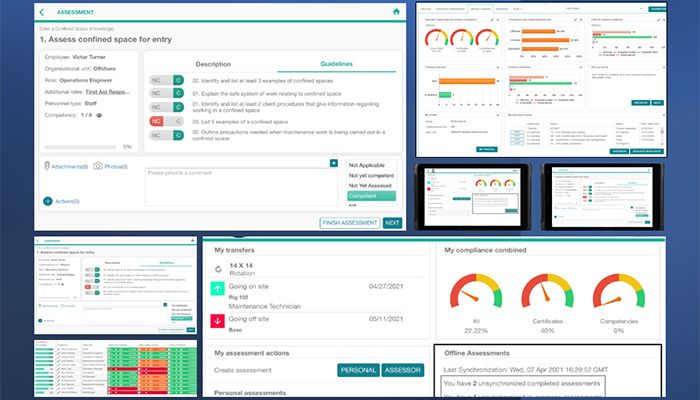Toggle NC/C switch for 'Explain the safe system of work'
The image size is (700, 400).
(x=167, y=93)
